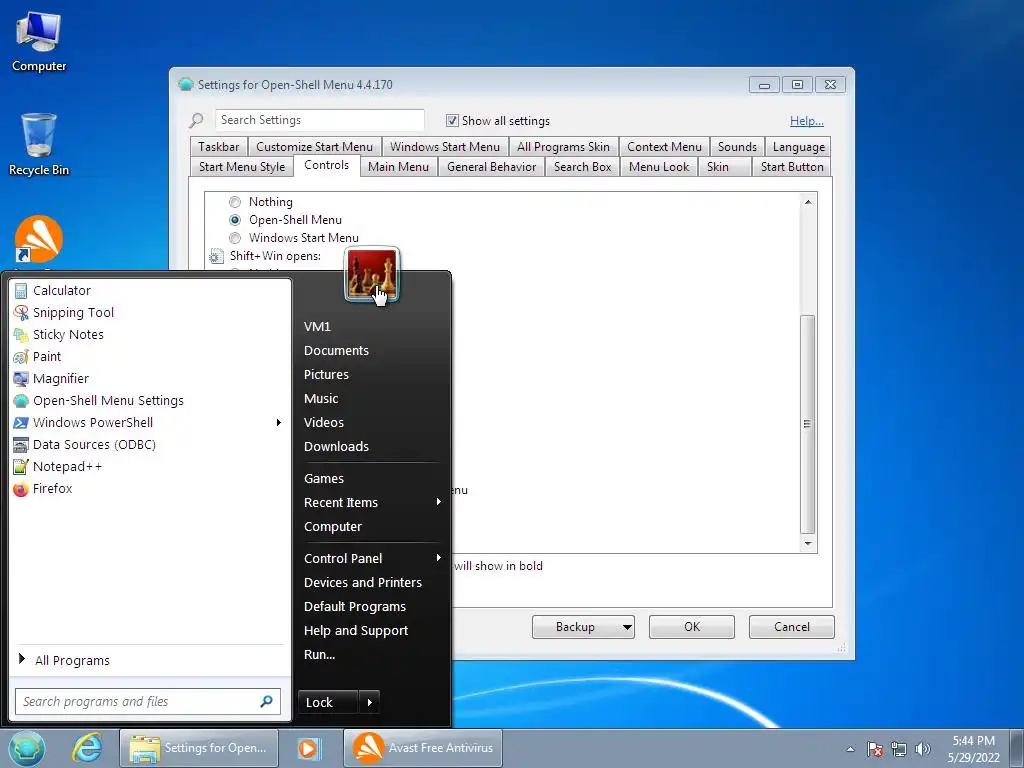Open the Help... link
Screen dimensions: 1024x768
point(807,121)
